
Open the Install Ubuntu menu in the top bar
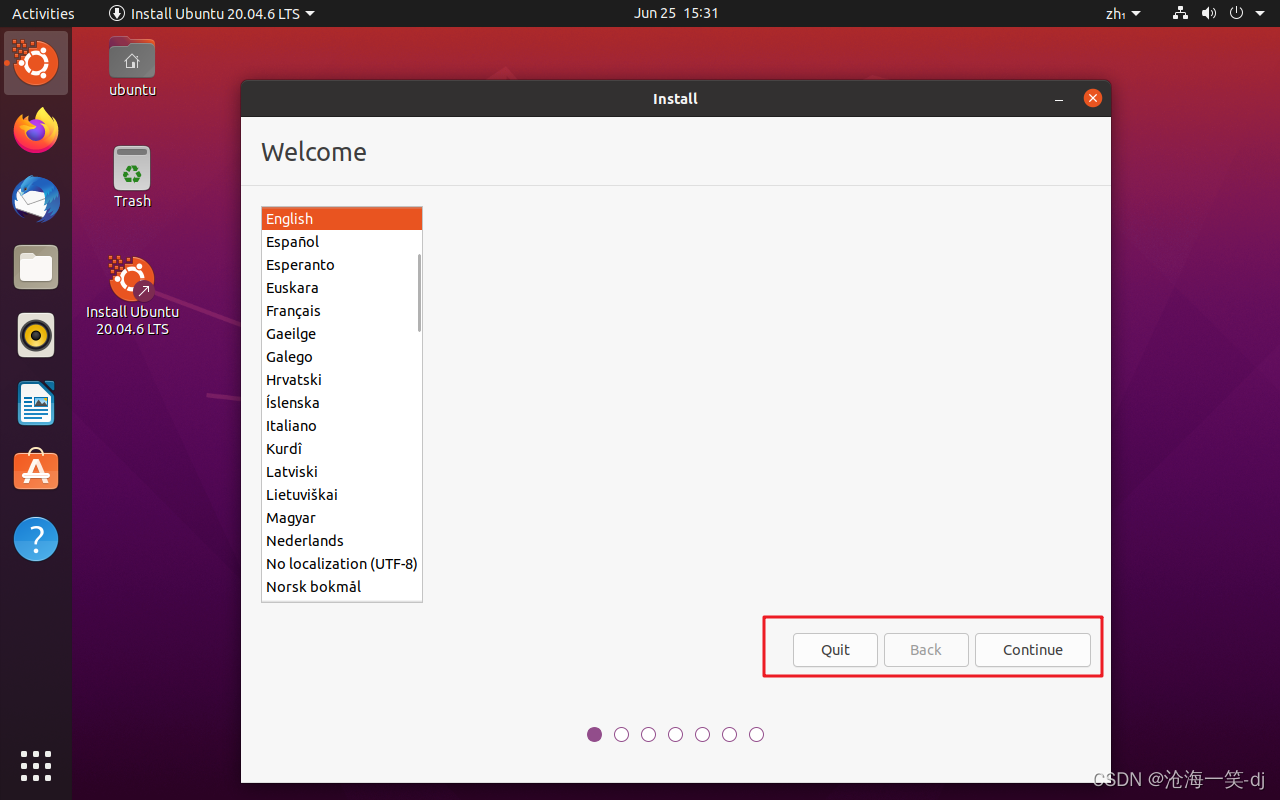tap(211, 13)
